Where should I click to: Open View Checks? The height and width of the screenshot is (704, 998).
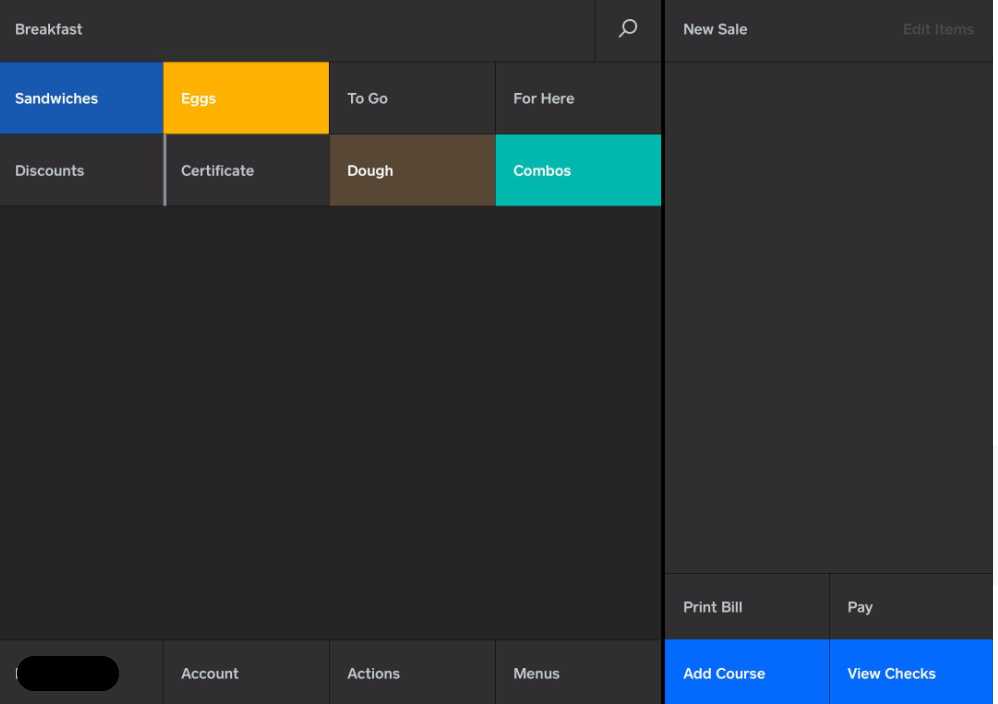coord(911,673)
